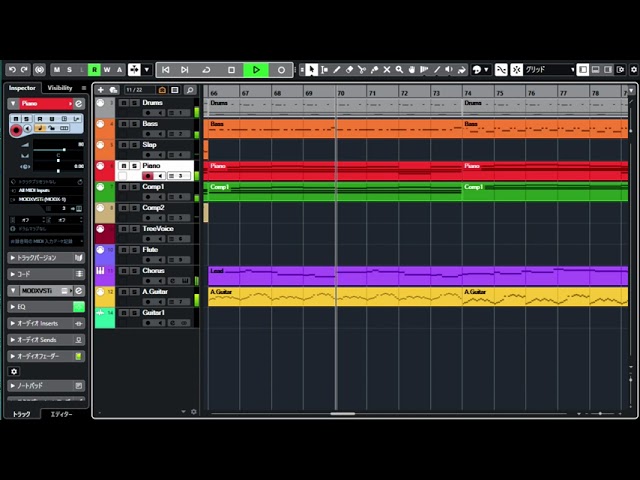Expand the オーディオフェーダー section
The image size is (640, 480).
[x=46, y=356]
